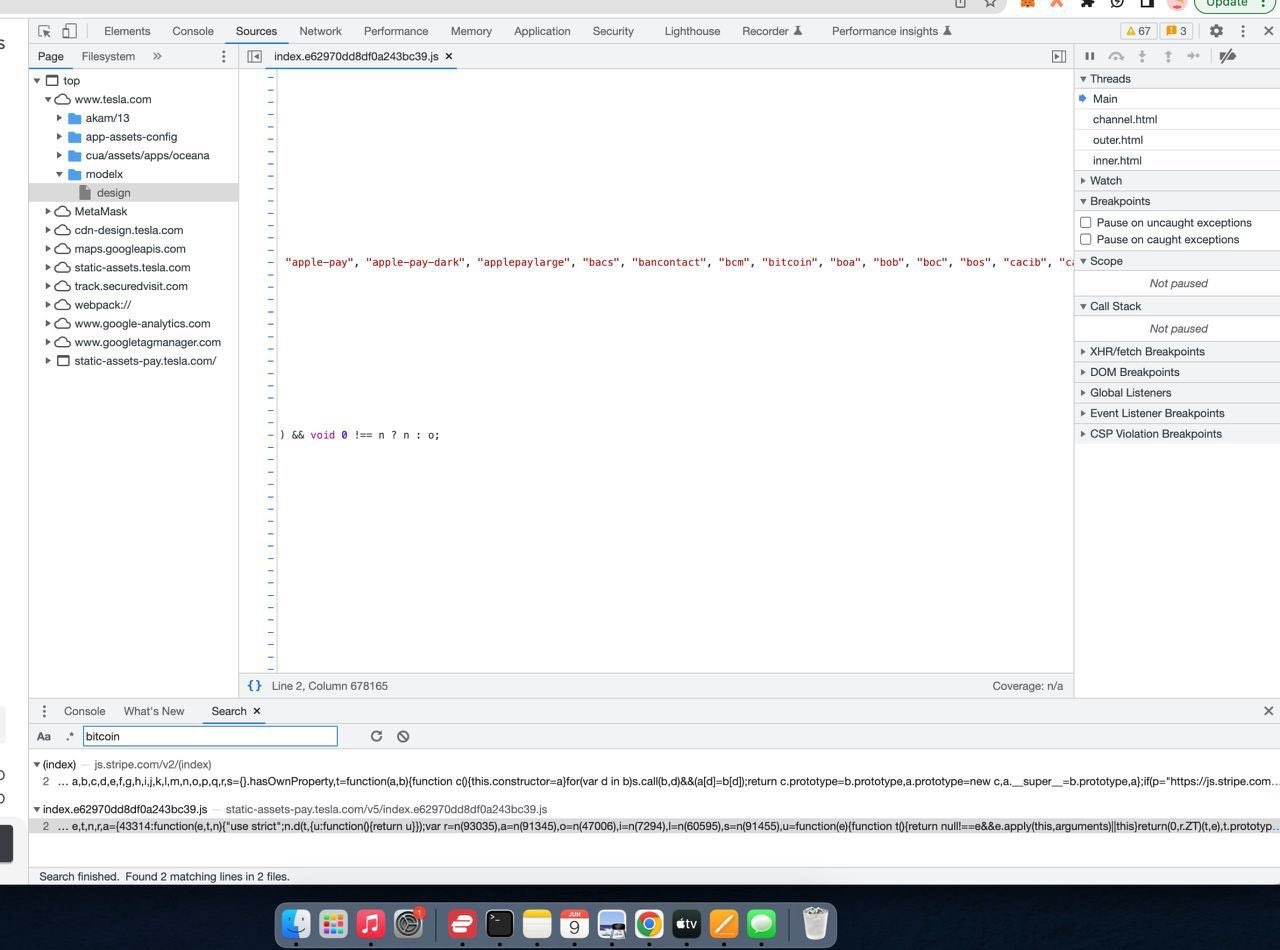This screenshot has width=1280, height=950.
Task: Expand the Watch section
Action: click(x=1105, y=181)
